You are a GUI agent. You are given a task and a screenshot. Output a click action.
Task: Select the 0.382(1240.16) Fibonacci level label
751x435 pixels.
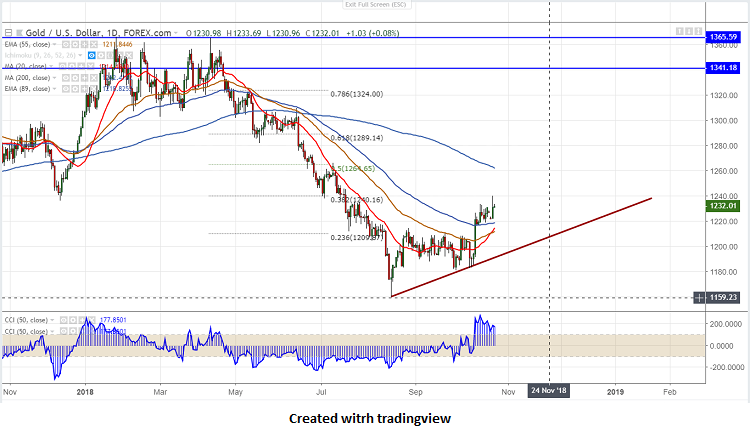coord(357,200)
